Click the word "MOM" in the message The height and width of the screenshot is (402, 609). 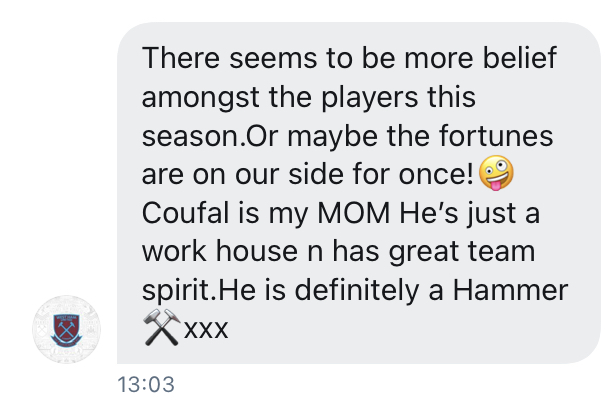(353, 213)
